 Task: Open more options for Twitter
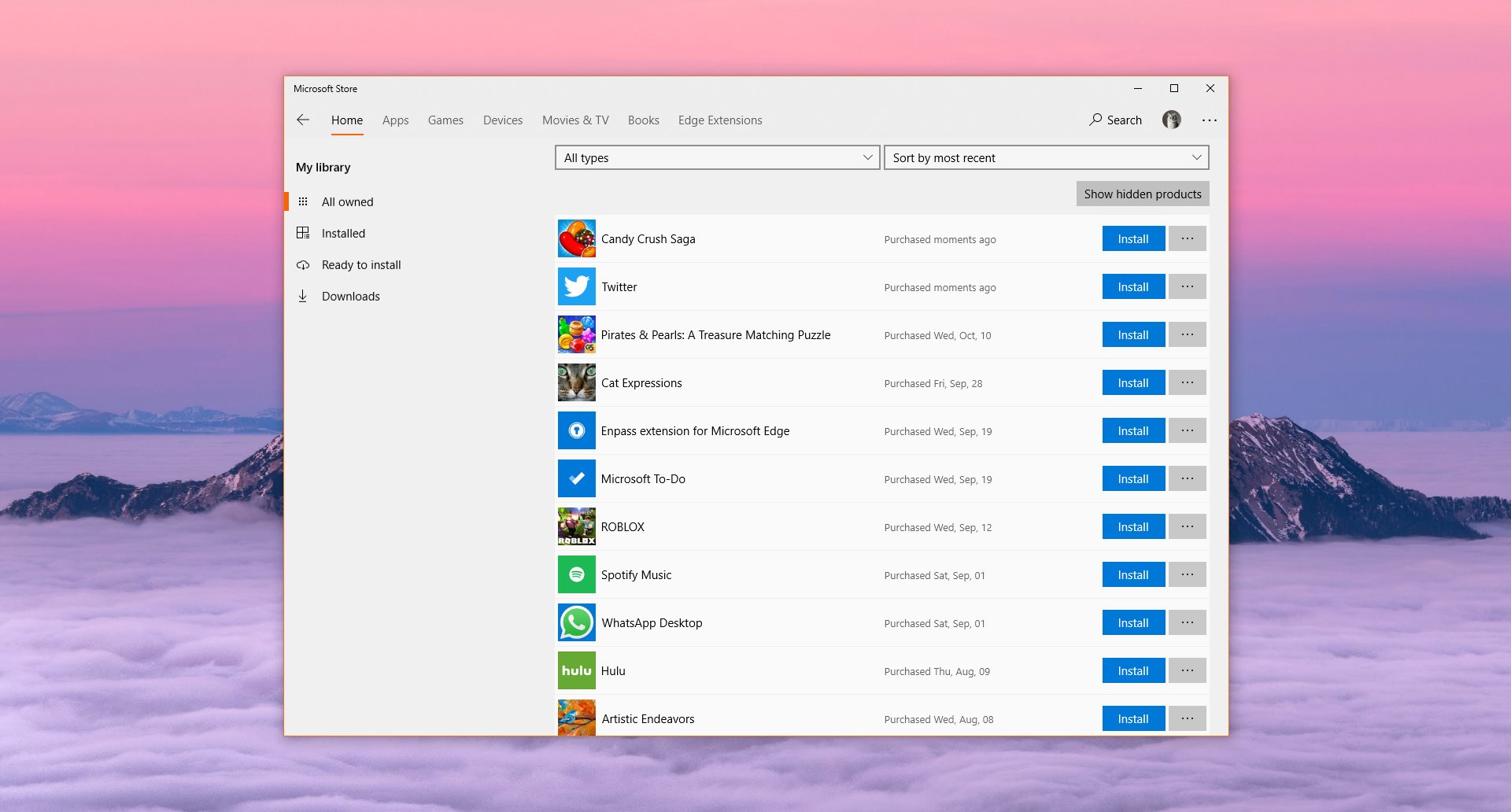[x=1188, y=286]
